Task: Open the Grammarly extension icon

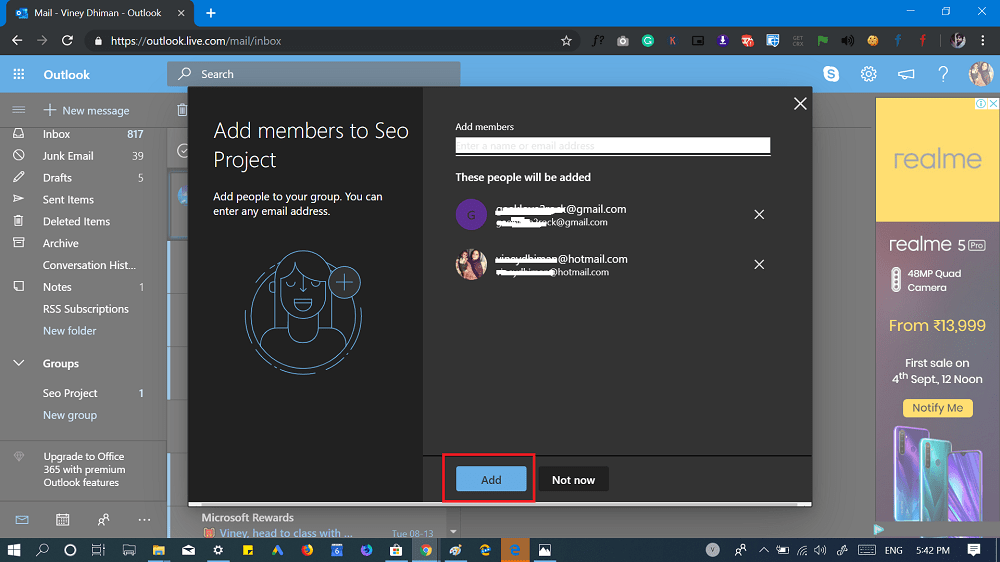Action: coord(647,41)
